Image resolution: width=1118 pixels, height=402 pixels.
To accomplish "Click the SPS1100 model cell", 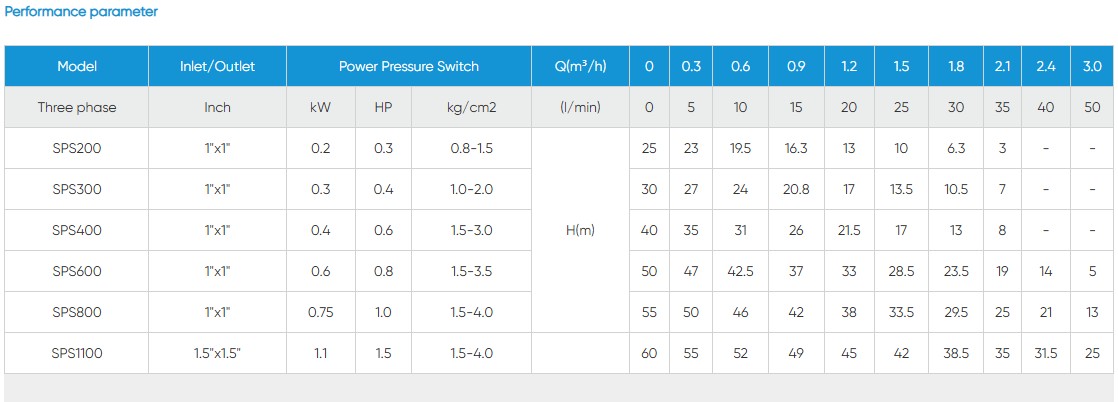I will pyautogui.click(x=77, y=353).
